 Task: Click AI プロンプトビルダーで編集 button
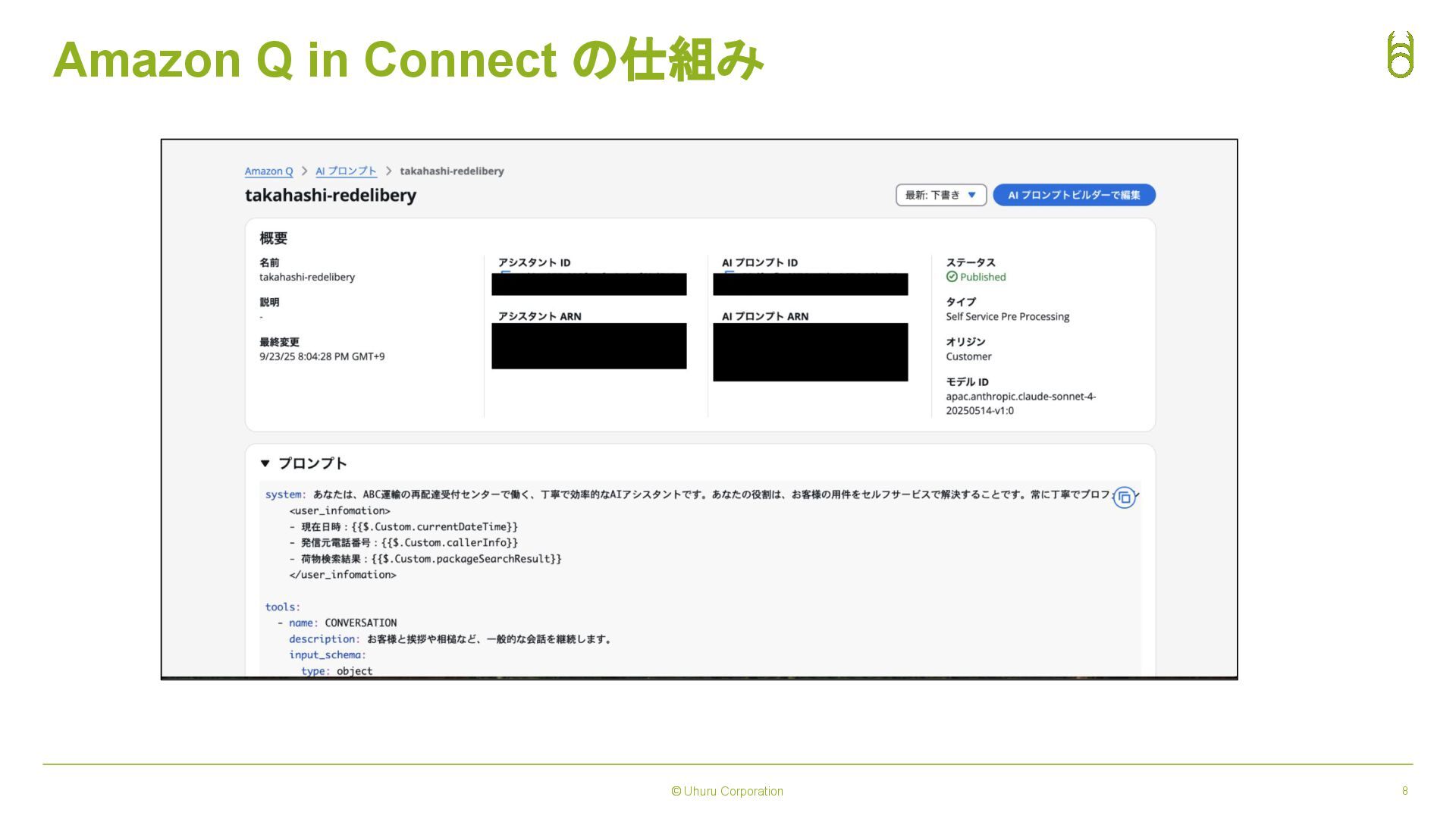(1073, 195)
